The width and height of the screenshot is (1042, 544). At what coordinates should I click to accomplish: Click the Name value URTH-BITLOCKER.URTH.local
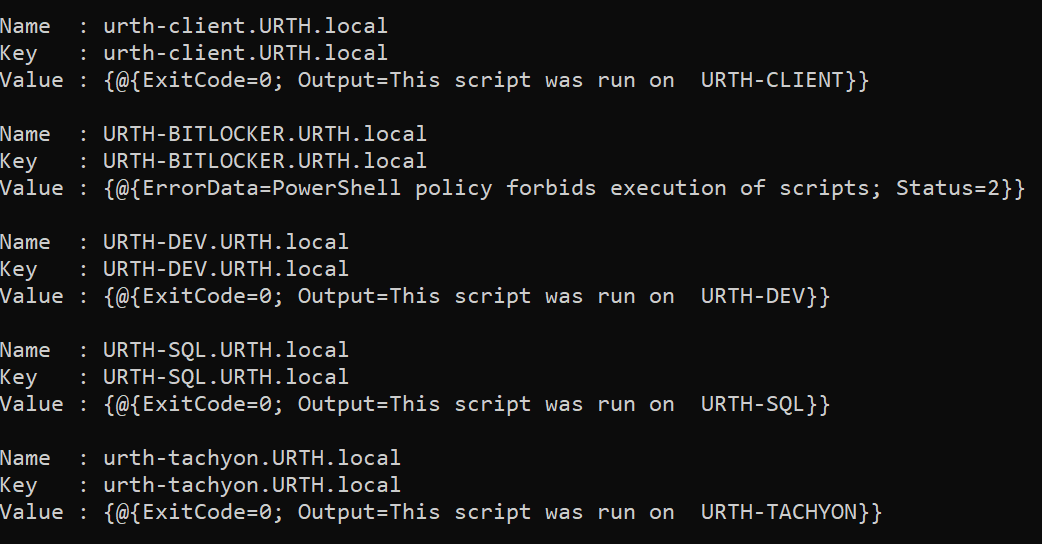265,134
